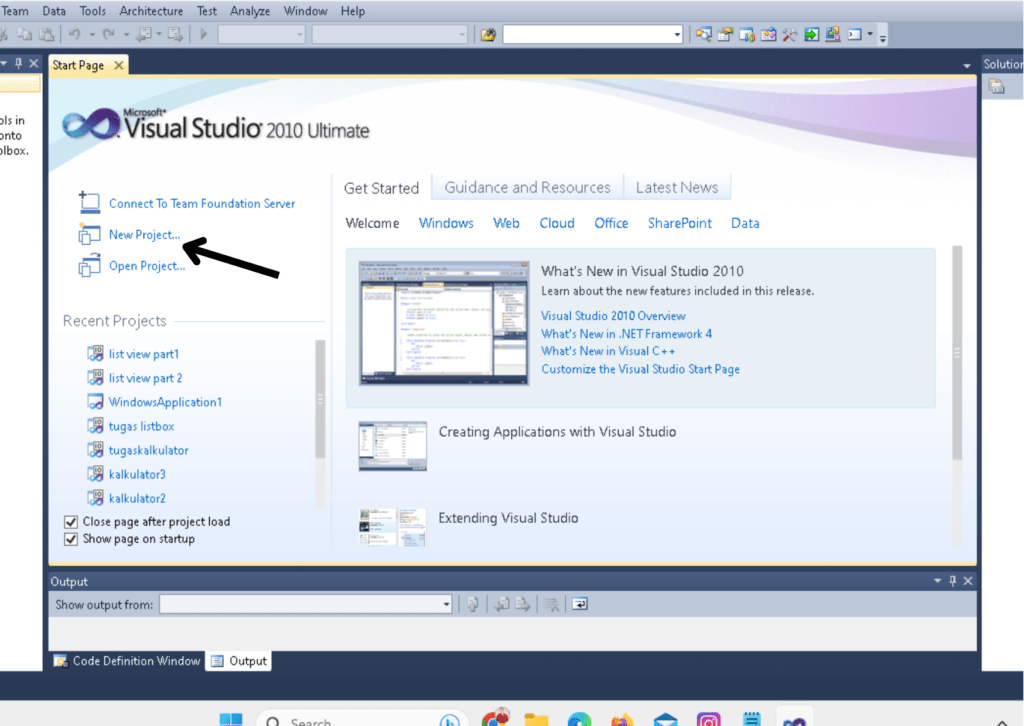
Task: Click Get Started content vertical scrollbar
Action: (957, 353)
